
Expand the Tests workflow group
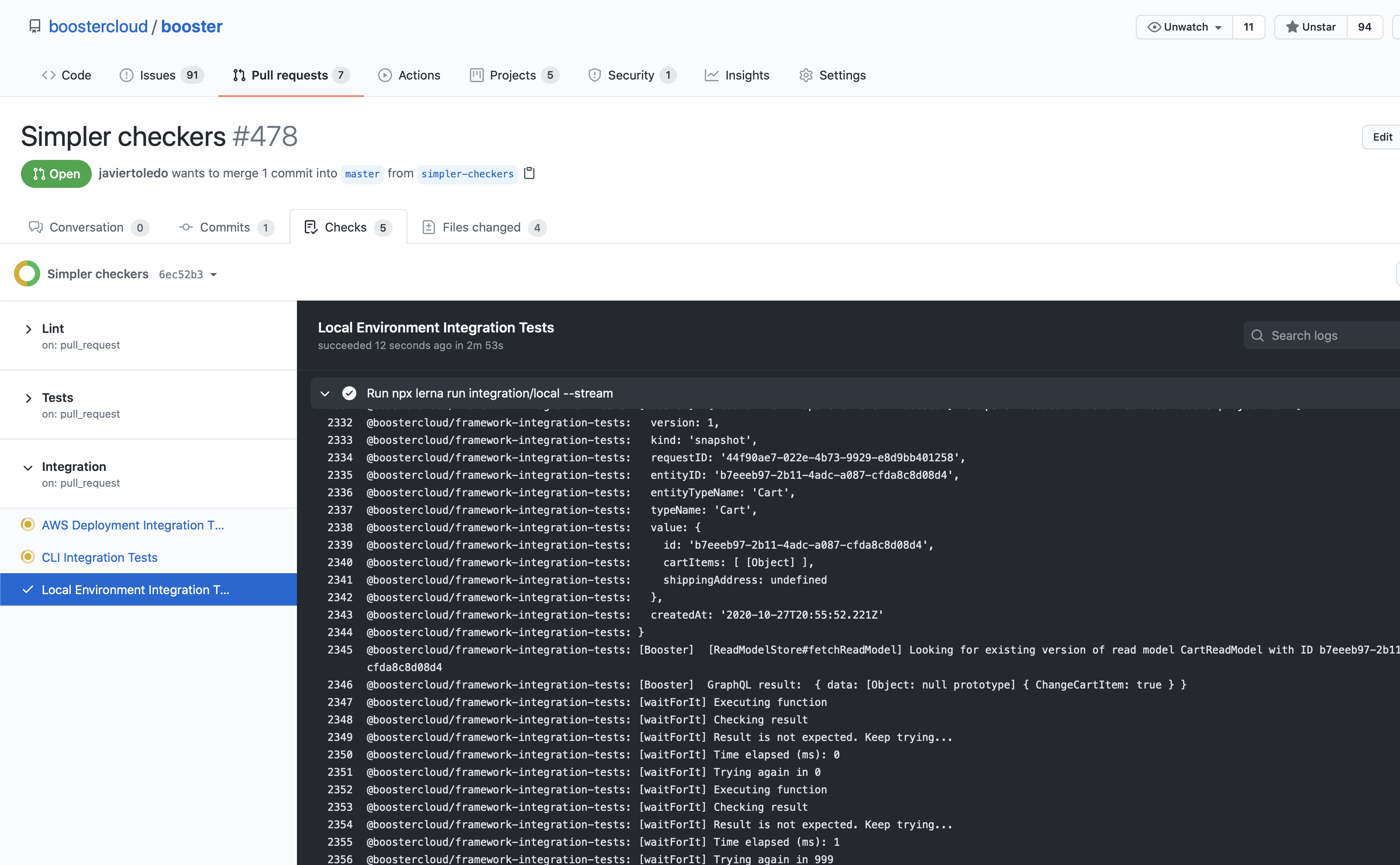coord(28,398)
